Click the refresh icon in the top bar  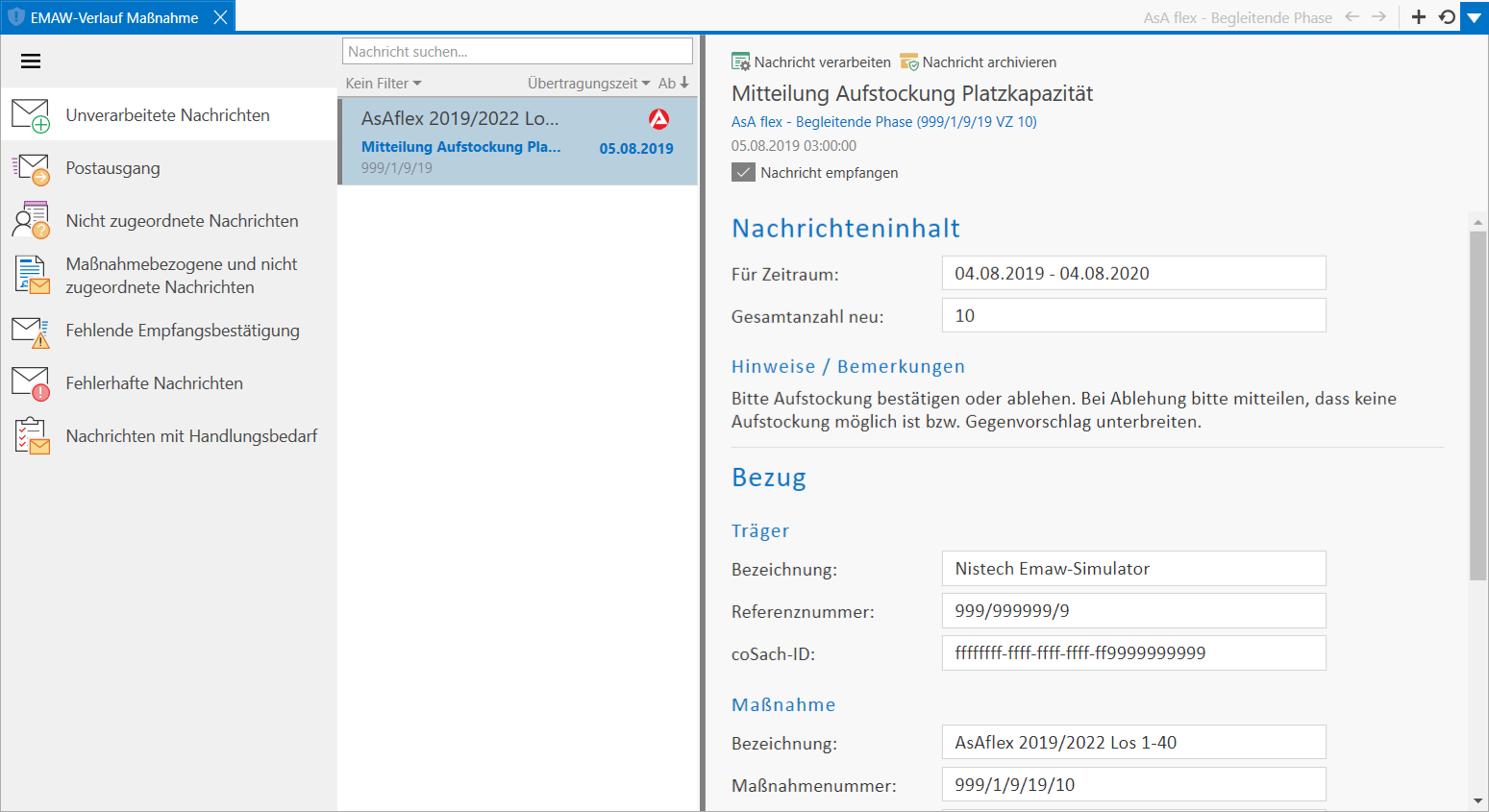pos(1447,17)
